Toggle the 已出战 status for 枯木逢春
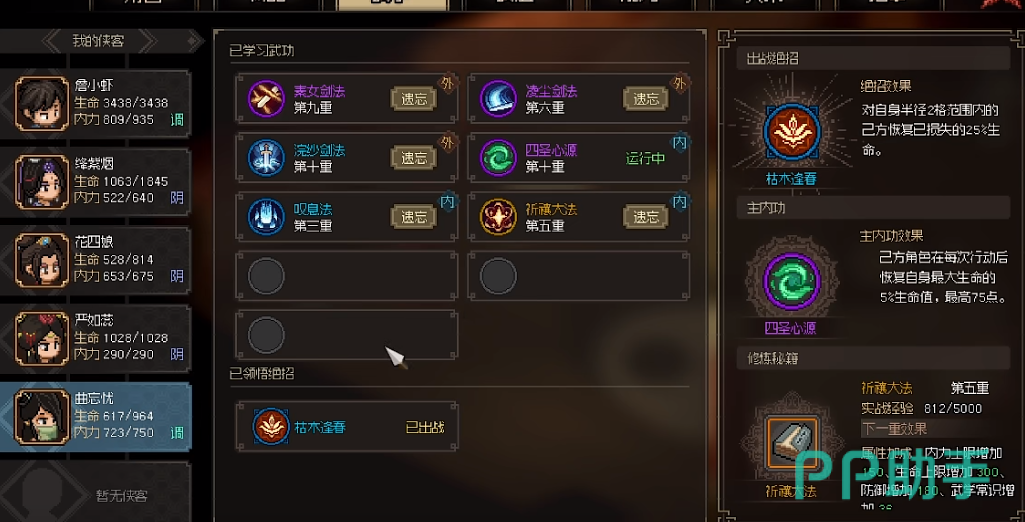Image resolution: width=1025 pixels, height=522 pixels. pos(425,427)
